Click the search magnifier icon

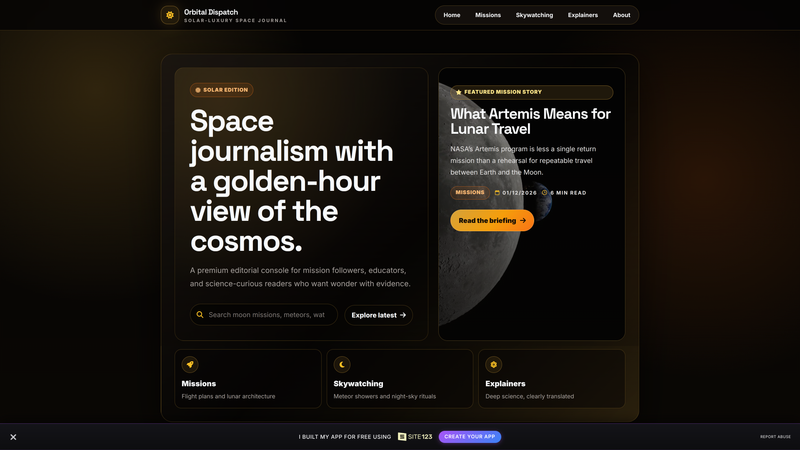200,315
